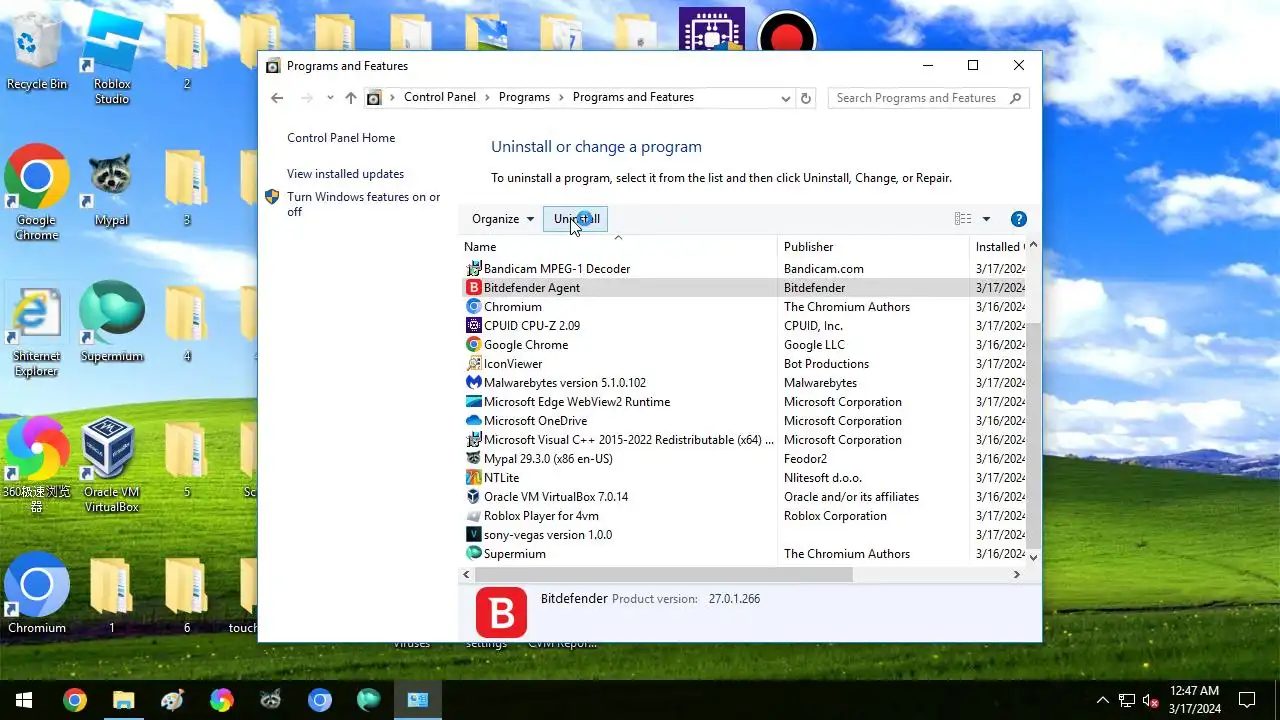The image size is (1280, 720).
Task: Open the view options dropdown arrow
Action: 986,219
